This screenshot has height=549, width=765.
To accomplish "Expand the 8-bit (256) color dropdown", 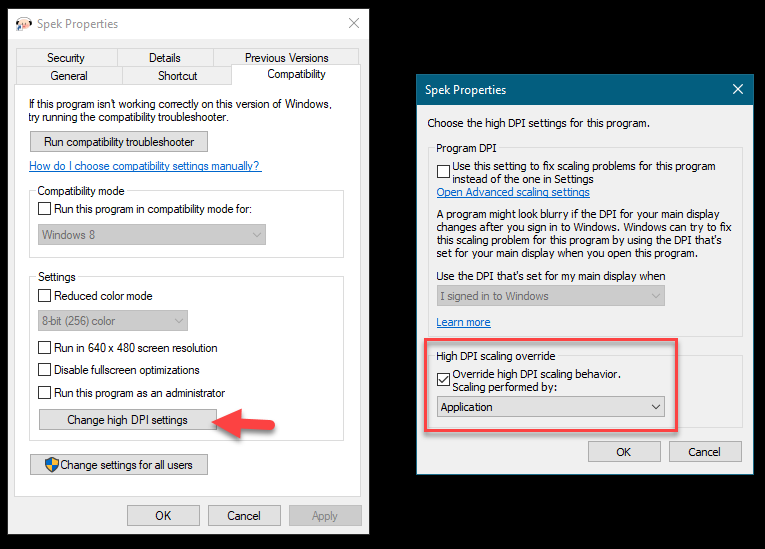I will [x=112, y=321].
